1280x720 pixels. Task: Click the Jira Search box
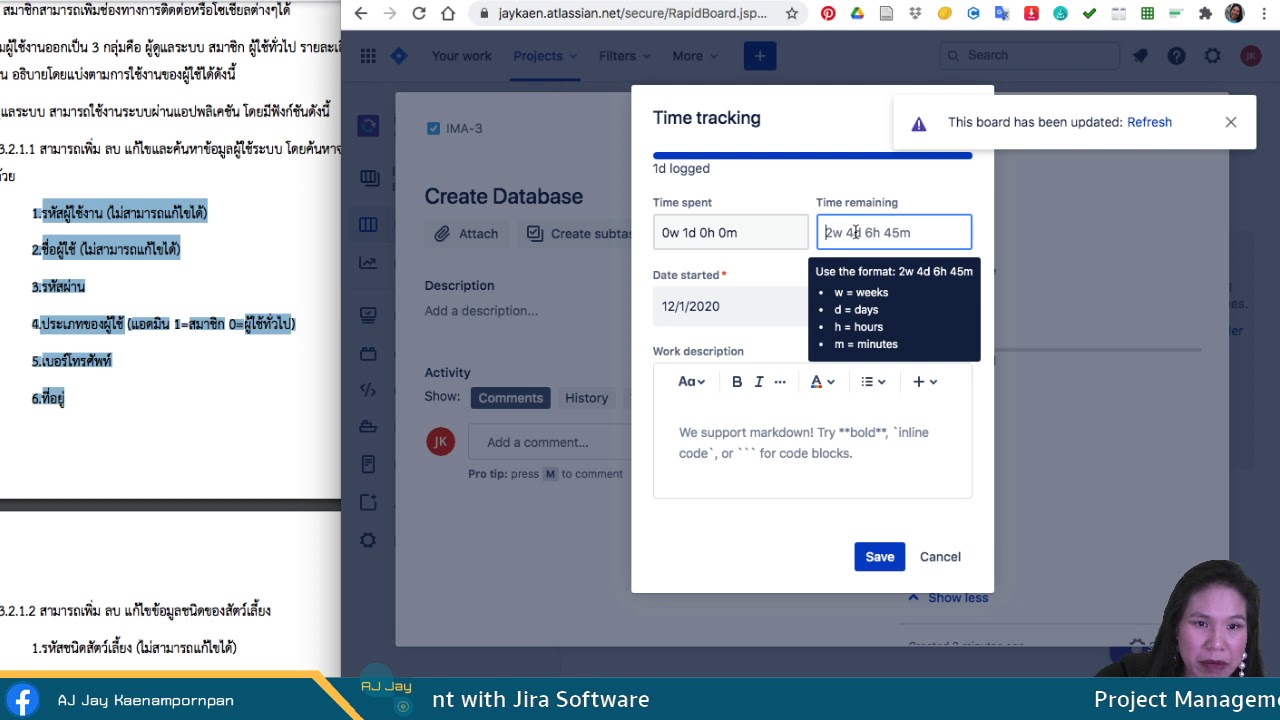(1030, 55)
